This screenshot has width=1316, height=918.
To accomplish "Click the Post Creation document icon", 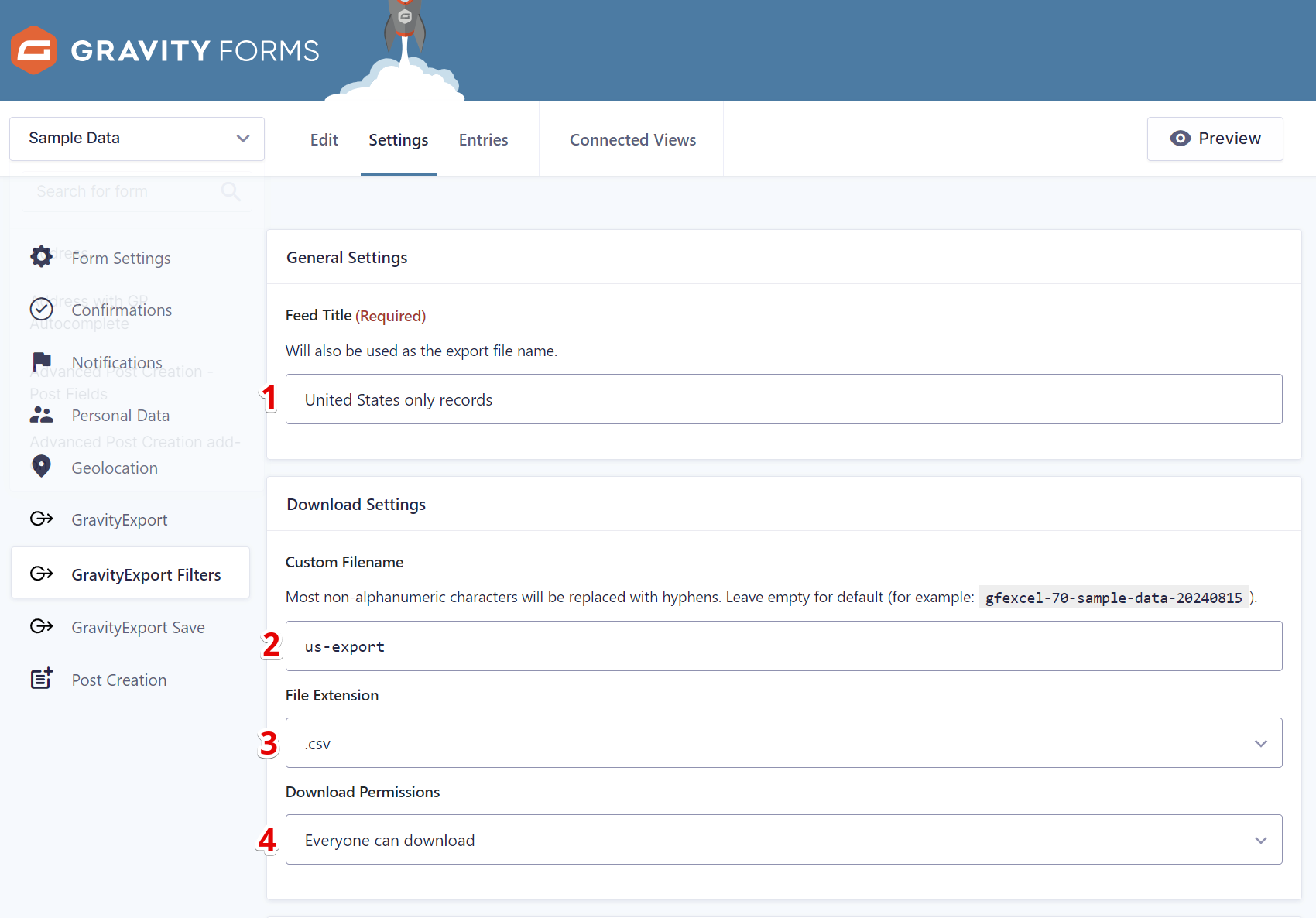I will 42,678.
